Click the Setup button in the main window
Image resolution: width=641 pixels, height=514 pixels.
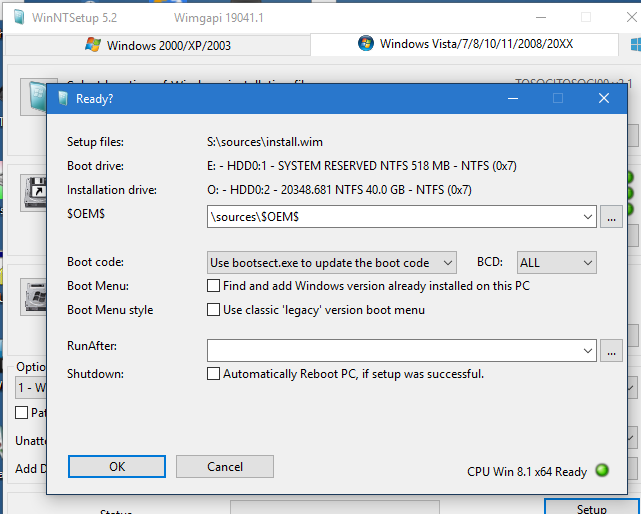(x=592, y=508)
